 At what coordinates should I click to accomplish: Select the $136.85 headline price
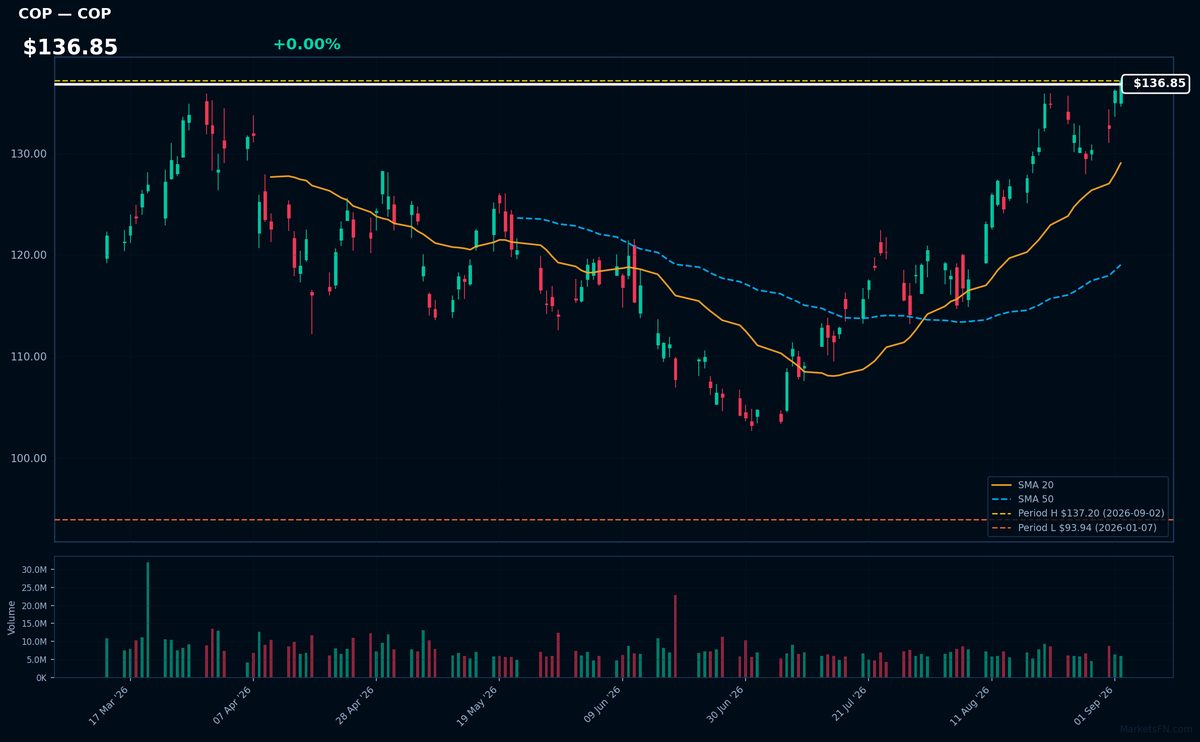(x=70, y=47)
